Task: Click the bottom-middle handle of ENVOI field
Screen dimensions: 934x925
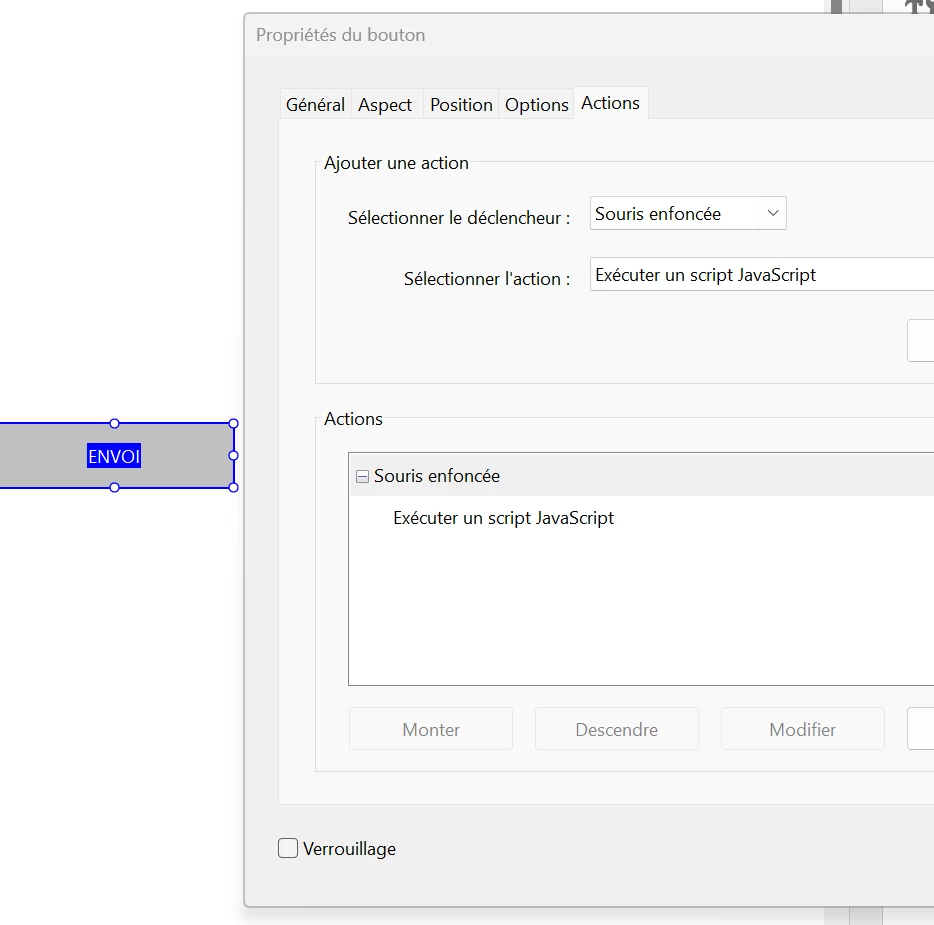Action: pyautogui.click(x=114, y=488)
